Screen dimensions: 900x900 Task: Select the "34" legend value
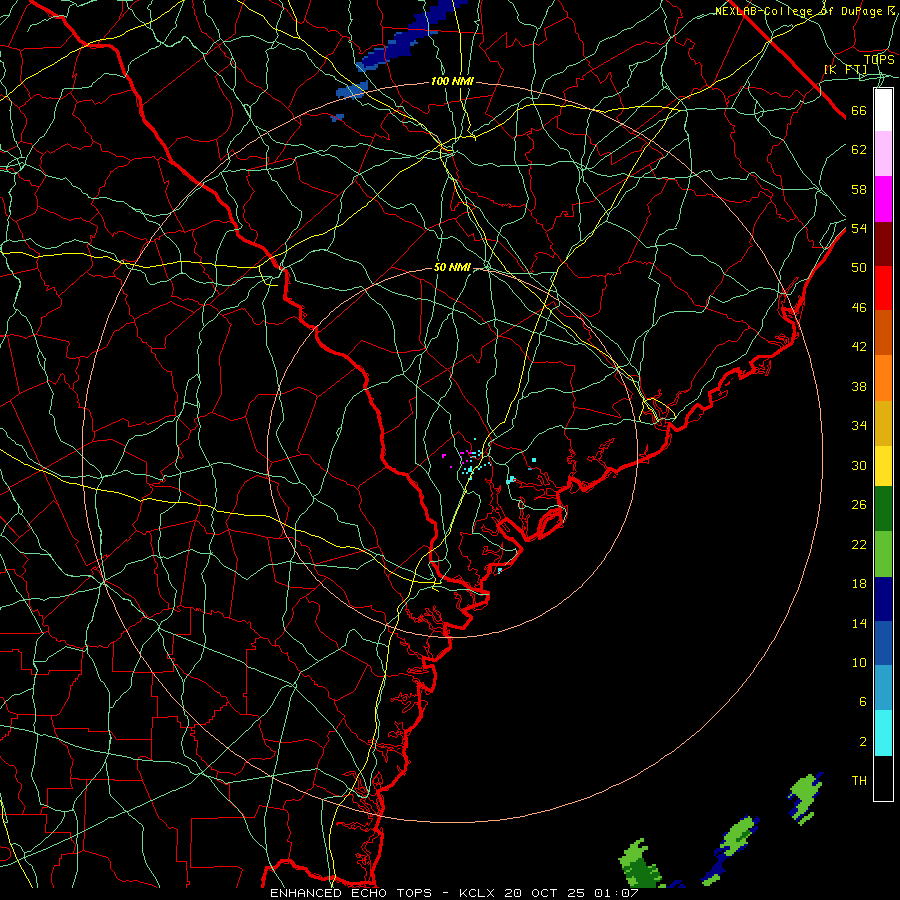(859, 426)
